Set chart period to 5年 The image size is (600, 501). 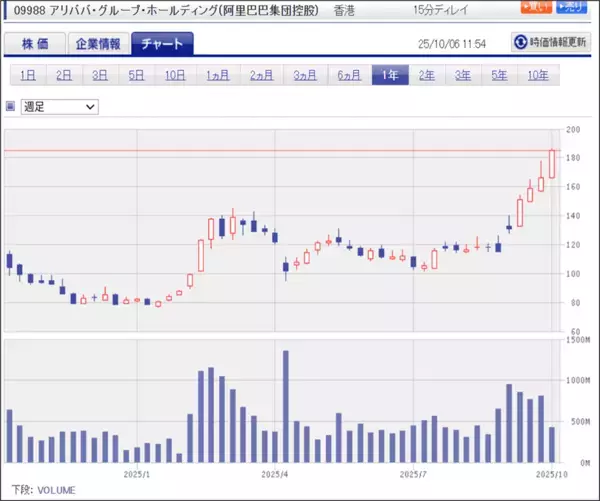tap(499, 75)
